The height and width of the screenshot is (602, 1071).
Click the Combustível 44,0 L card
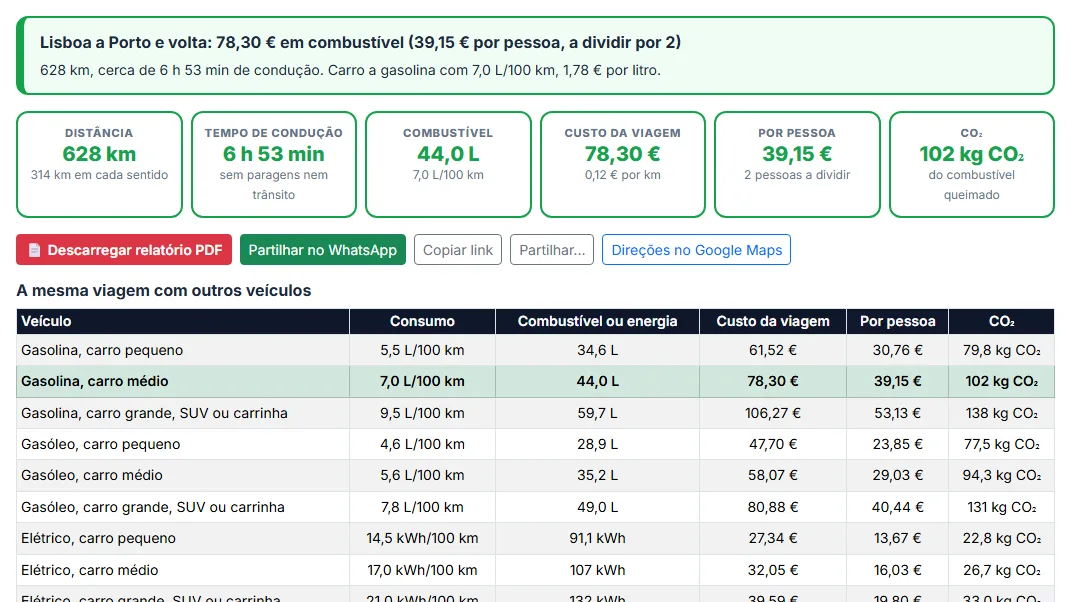coord(448,165)
